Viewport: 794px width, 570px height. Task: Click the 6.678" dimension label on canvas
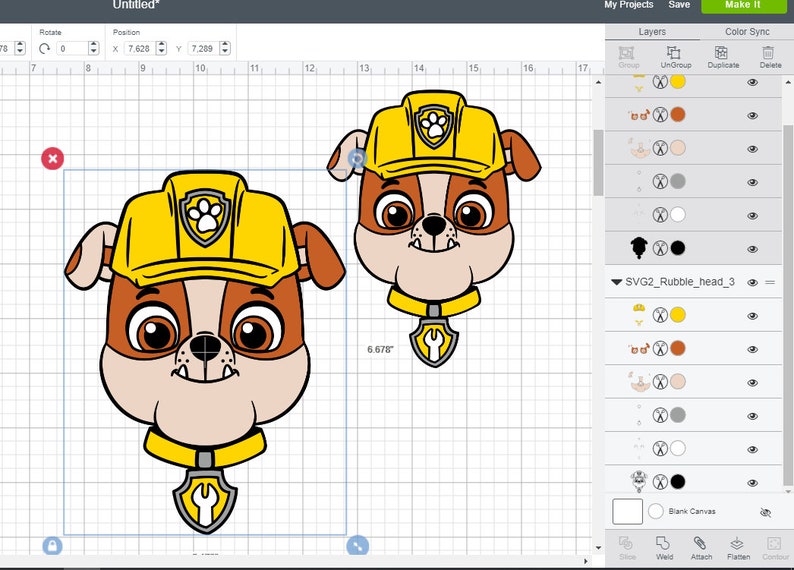pyautogui.click(x=380, y=349)
